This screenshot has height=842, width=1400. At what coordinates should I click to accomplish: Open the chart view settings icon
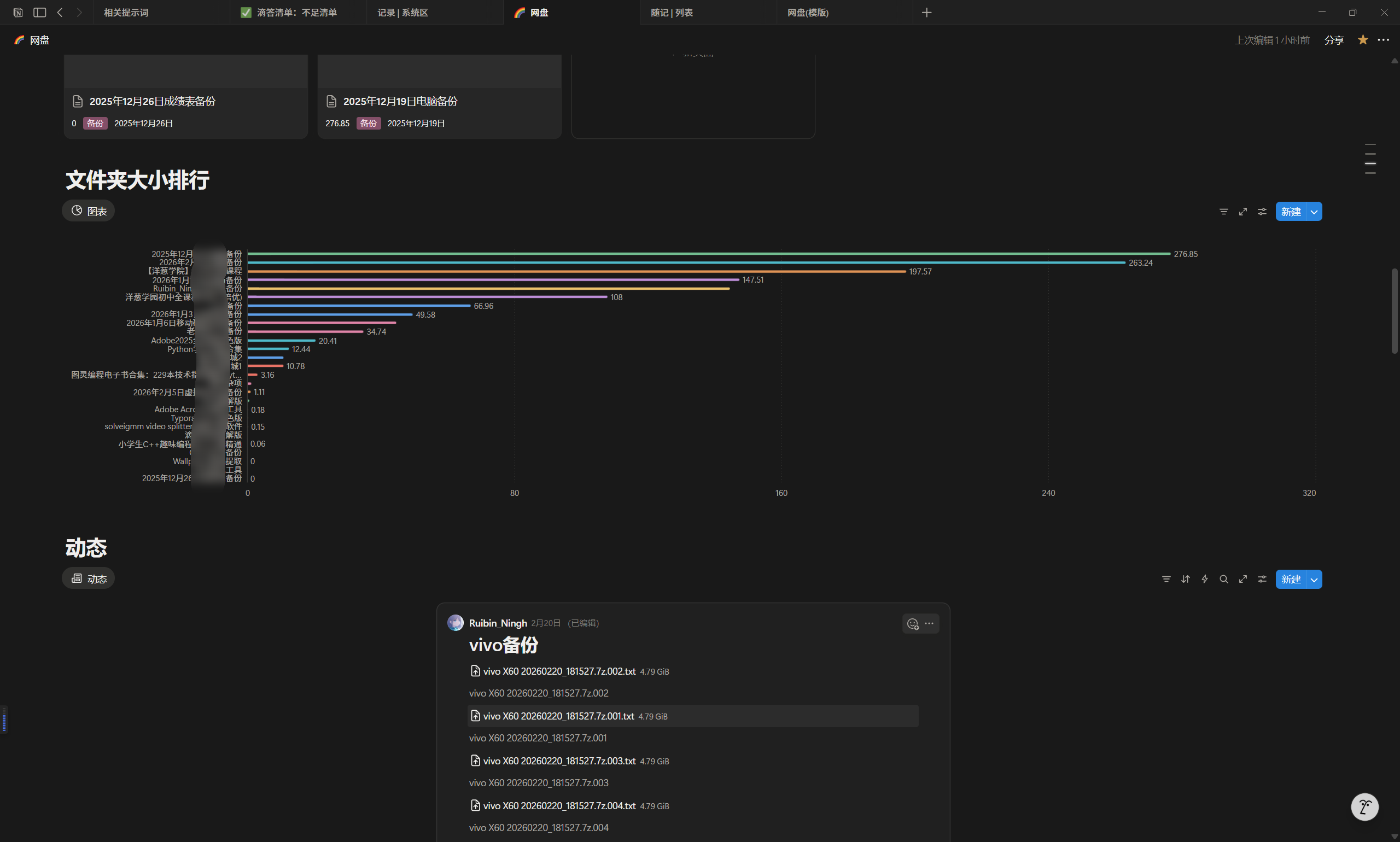coord(1262,212)
